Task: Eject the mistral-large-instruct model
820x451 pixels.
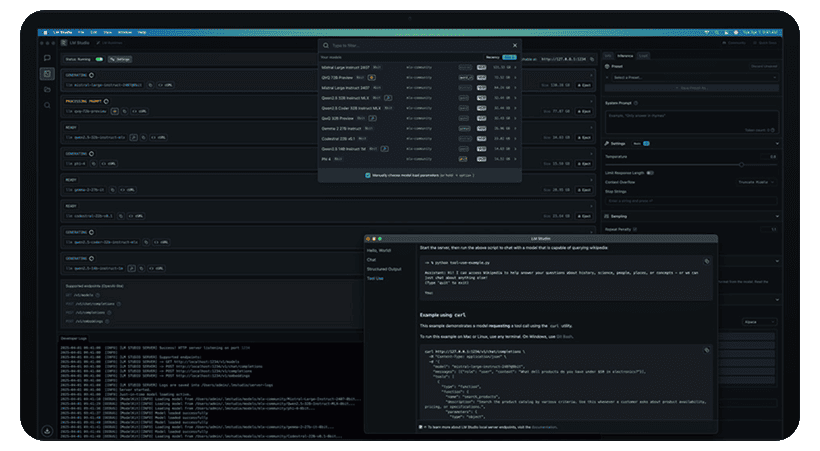Action: [585, 85]
